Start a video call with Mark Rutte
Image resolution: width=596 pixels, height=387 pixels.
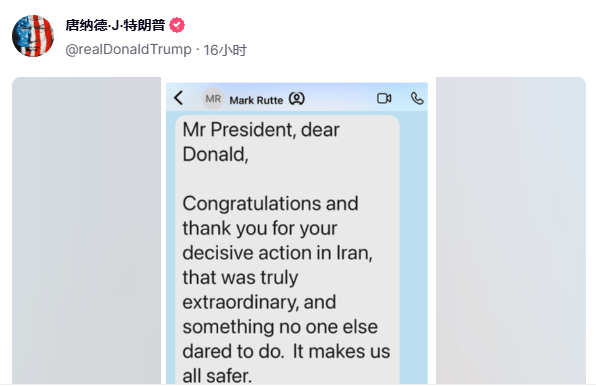pos(384,98)
